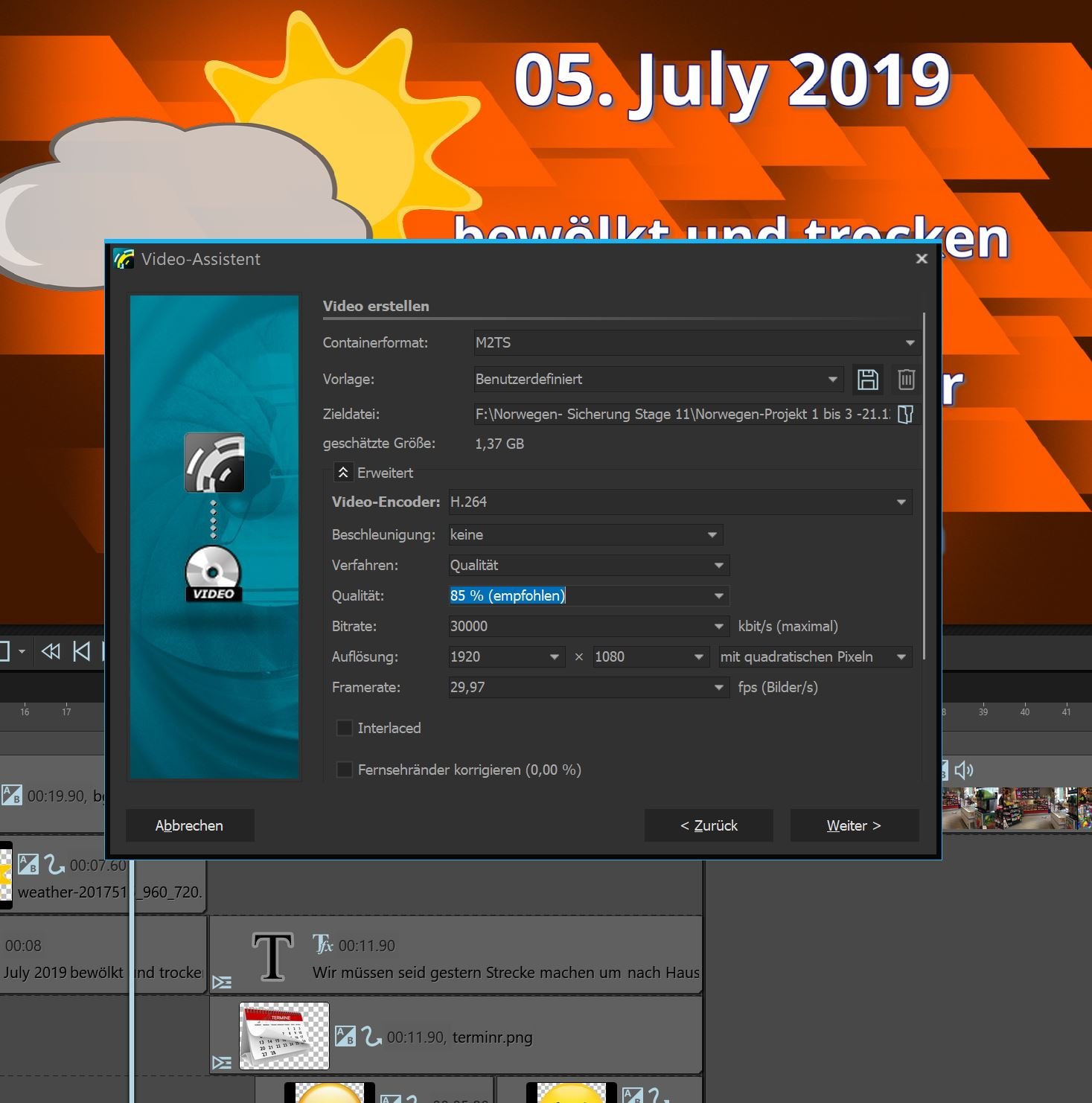
Task: Delete the template using trash icon
Action: 906,380
